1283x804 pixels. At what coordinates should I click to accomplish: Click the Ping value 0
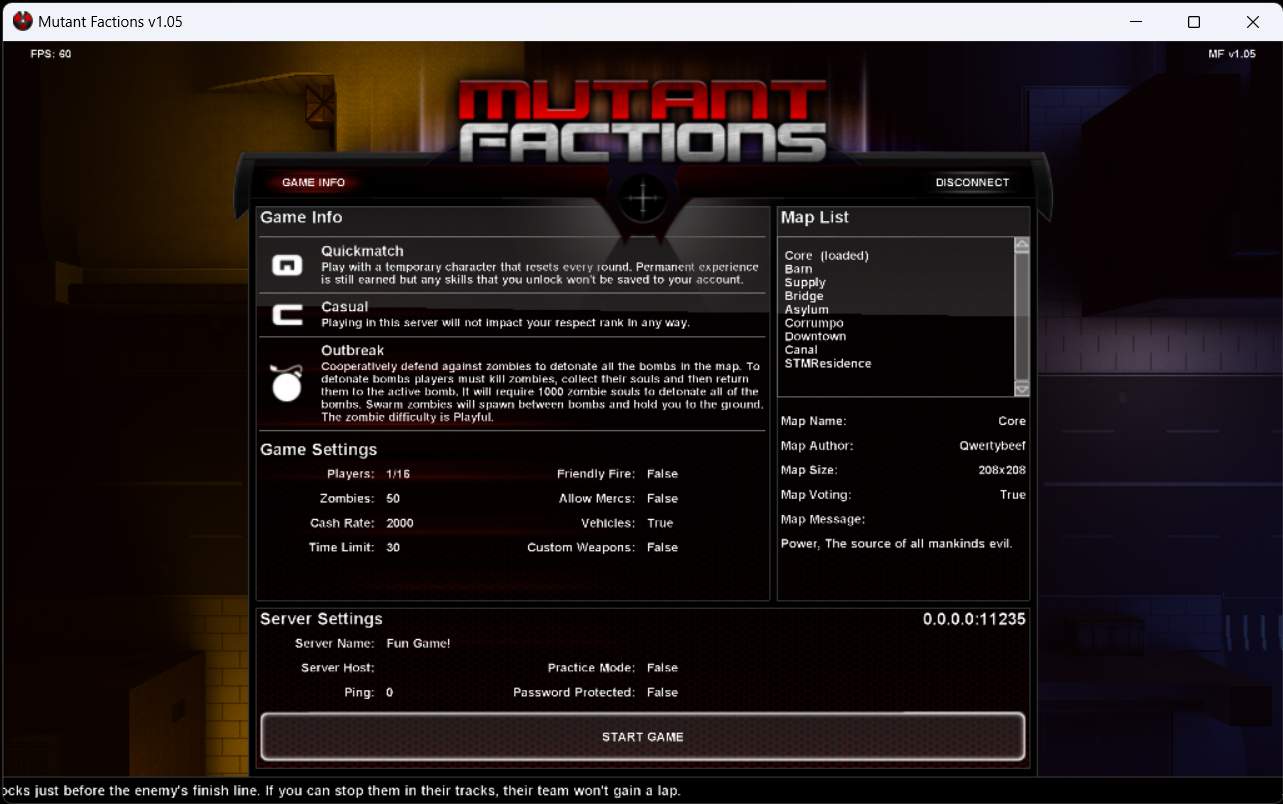pyautogui.click(x=390, y=693)
